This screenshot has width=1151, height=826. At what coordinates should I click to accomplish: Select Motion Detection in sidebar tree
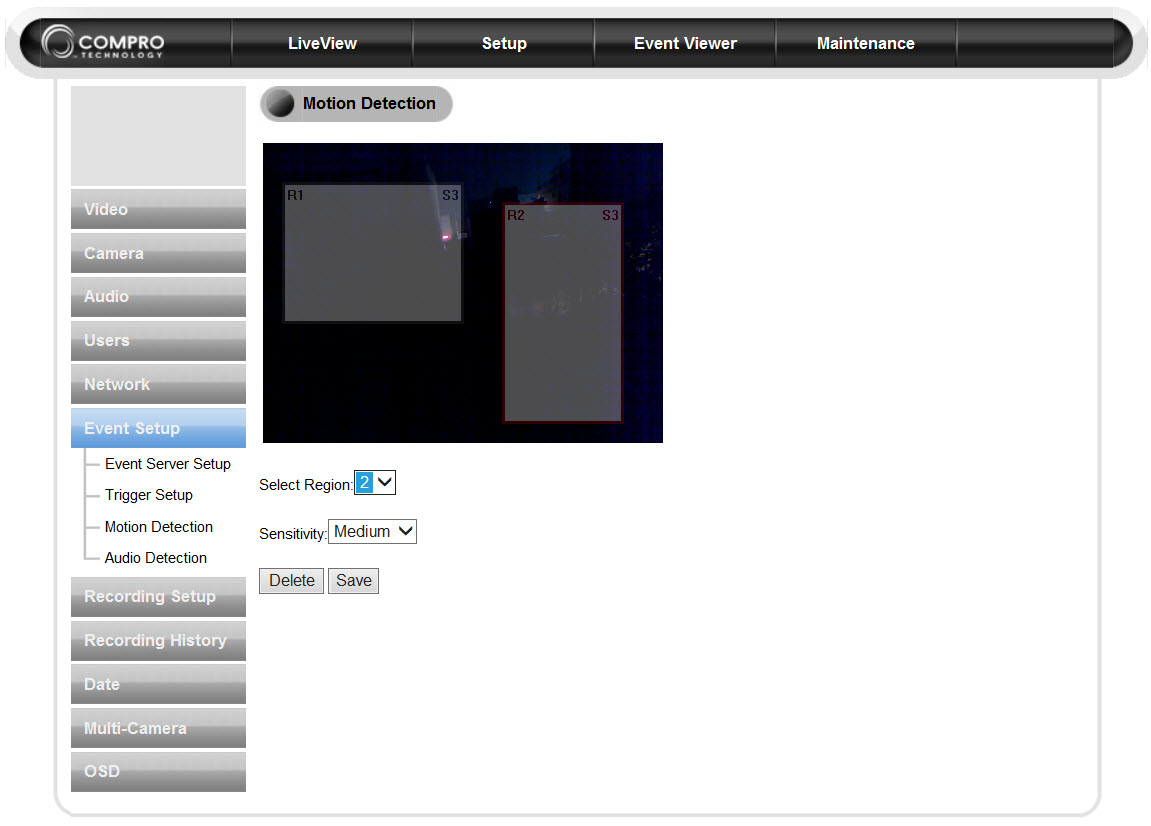coord(159,526)
